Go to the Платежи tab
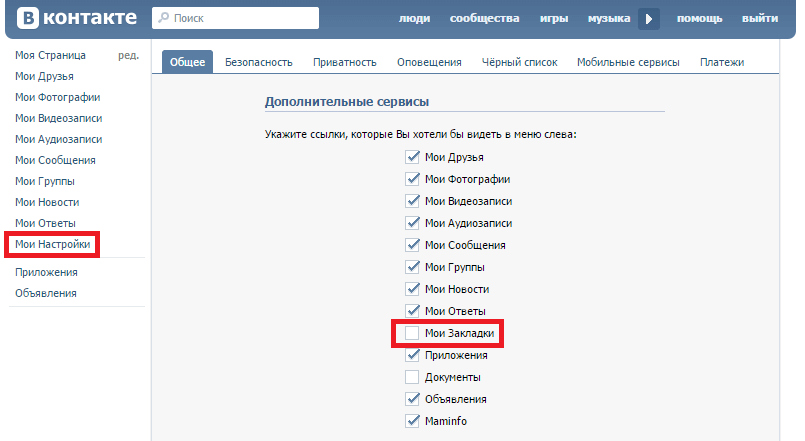 click(722, 62)
